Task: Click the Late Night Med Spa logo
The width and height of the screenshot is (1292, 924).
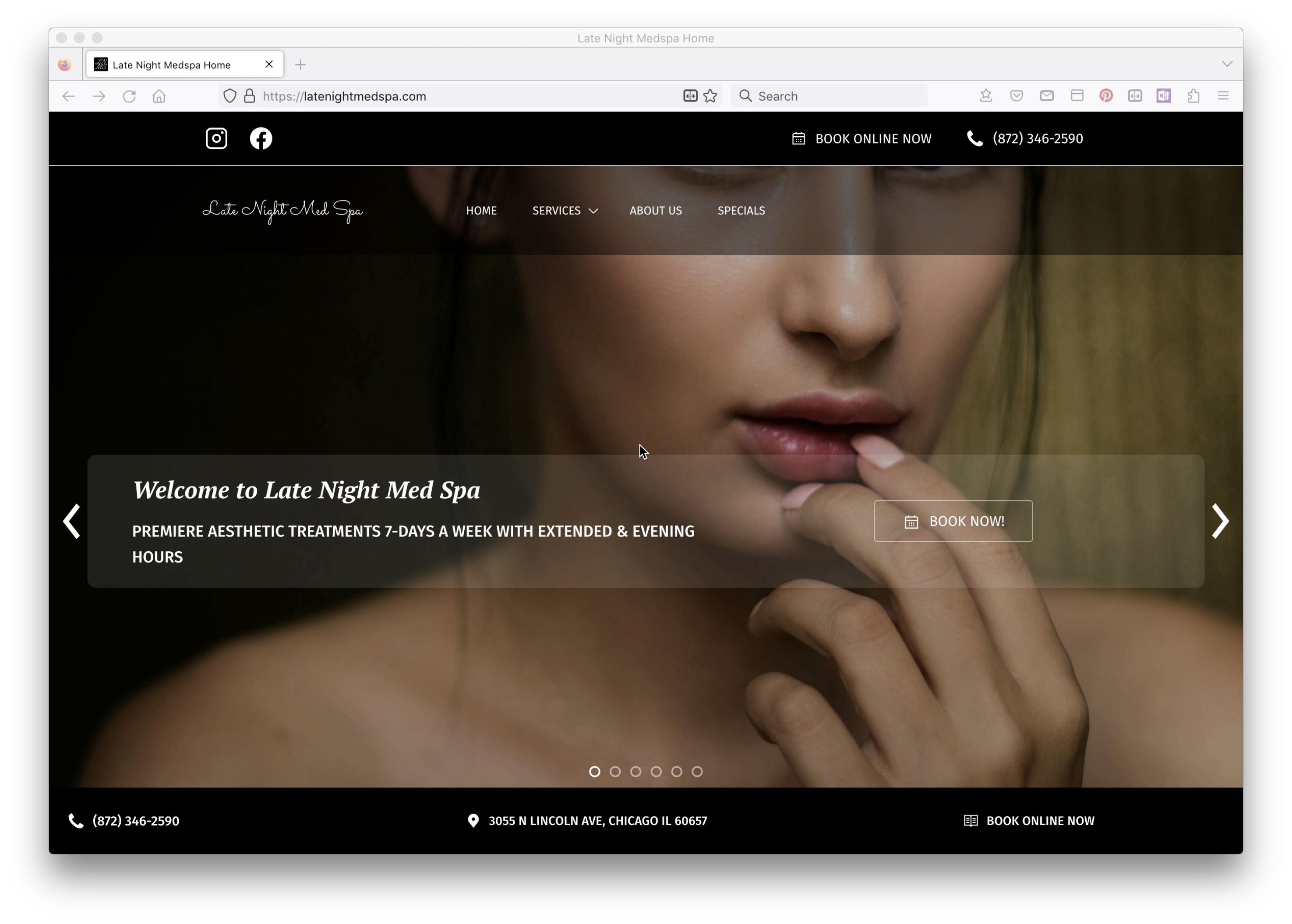Action: [283, 211]
